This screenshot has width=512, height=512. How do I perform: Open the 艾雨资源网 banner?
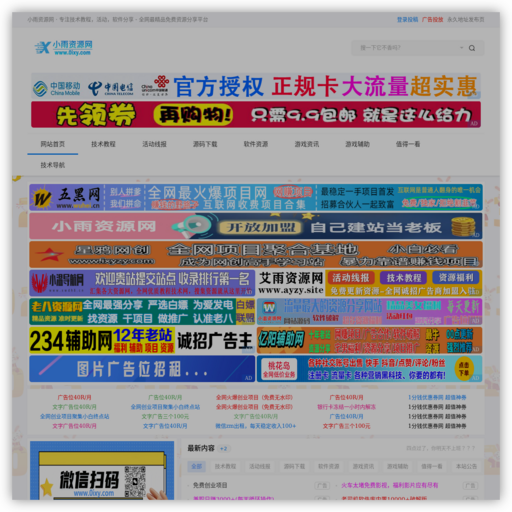[369, 283]
